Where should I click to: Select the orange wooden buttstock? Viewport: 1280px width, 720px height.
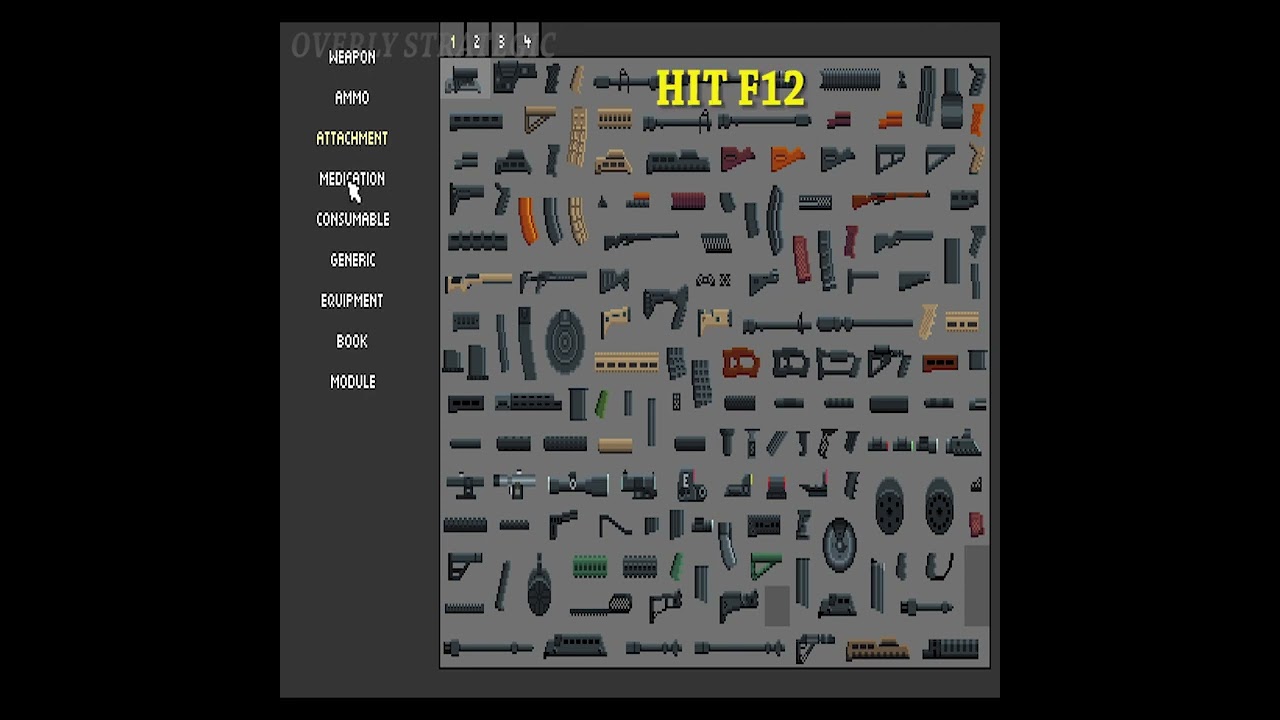click(788, 158)
